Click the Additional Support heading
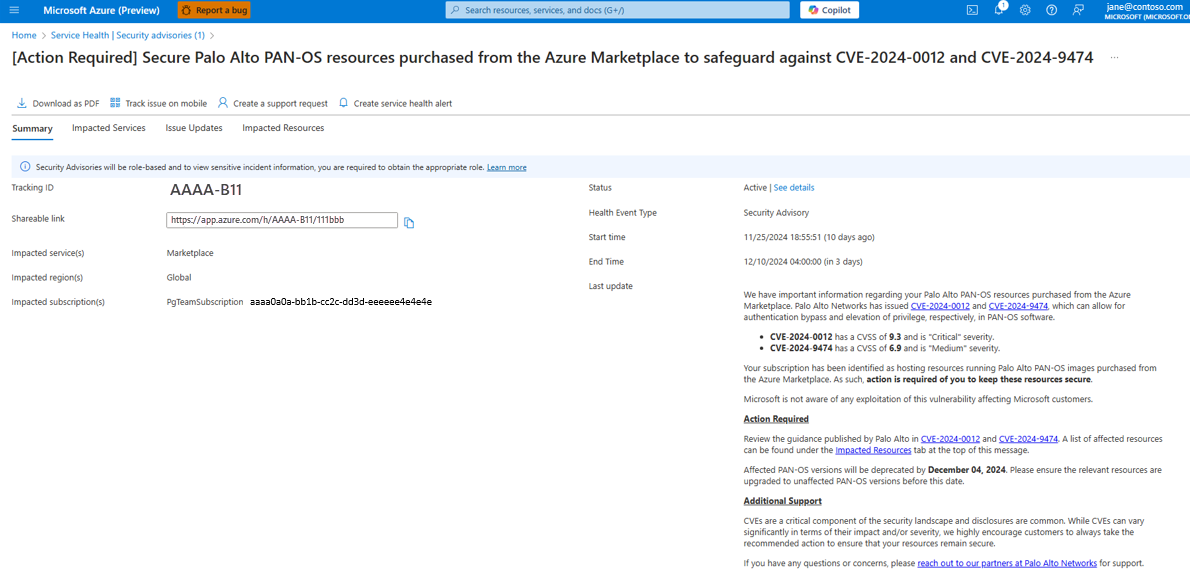Screen dimensions: 1190x584 point(782,501)
